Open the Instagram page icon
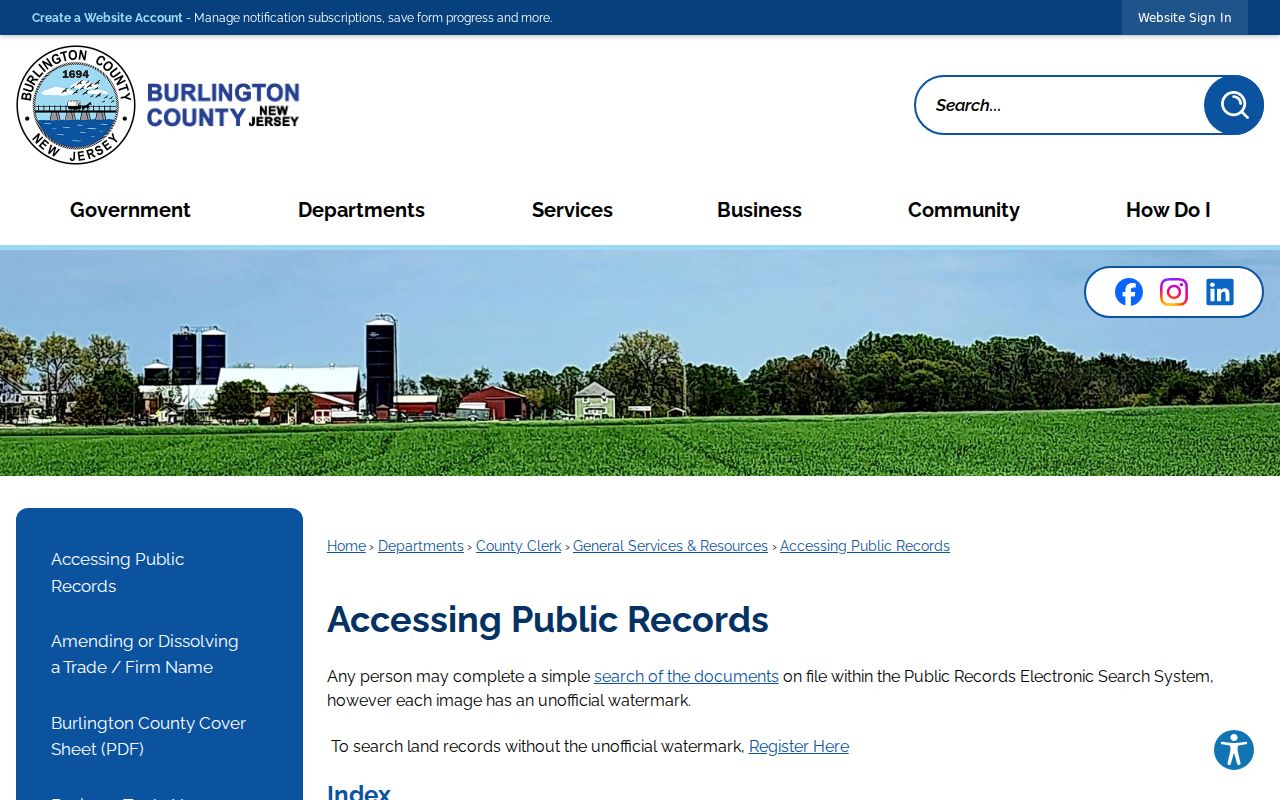 pyautogui.click(x=1174, y=292)
